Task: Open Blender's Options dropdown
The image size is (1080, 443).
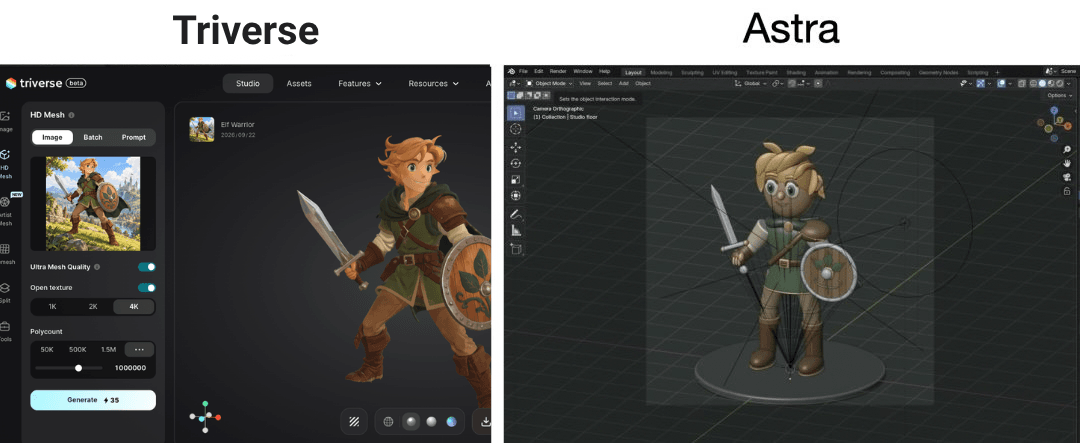Action: point(1059,95)
